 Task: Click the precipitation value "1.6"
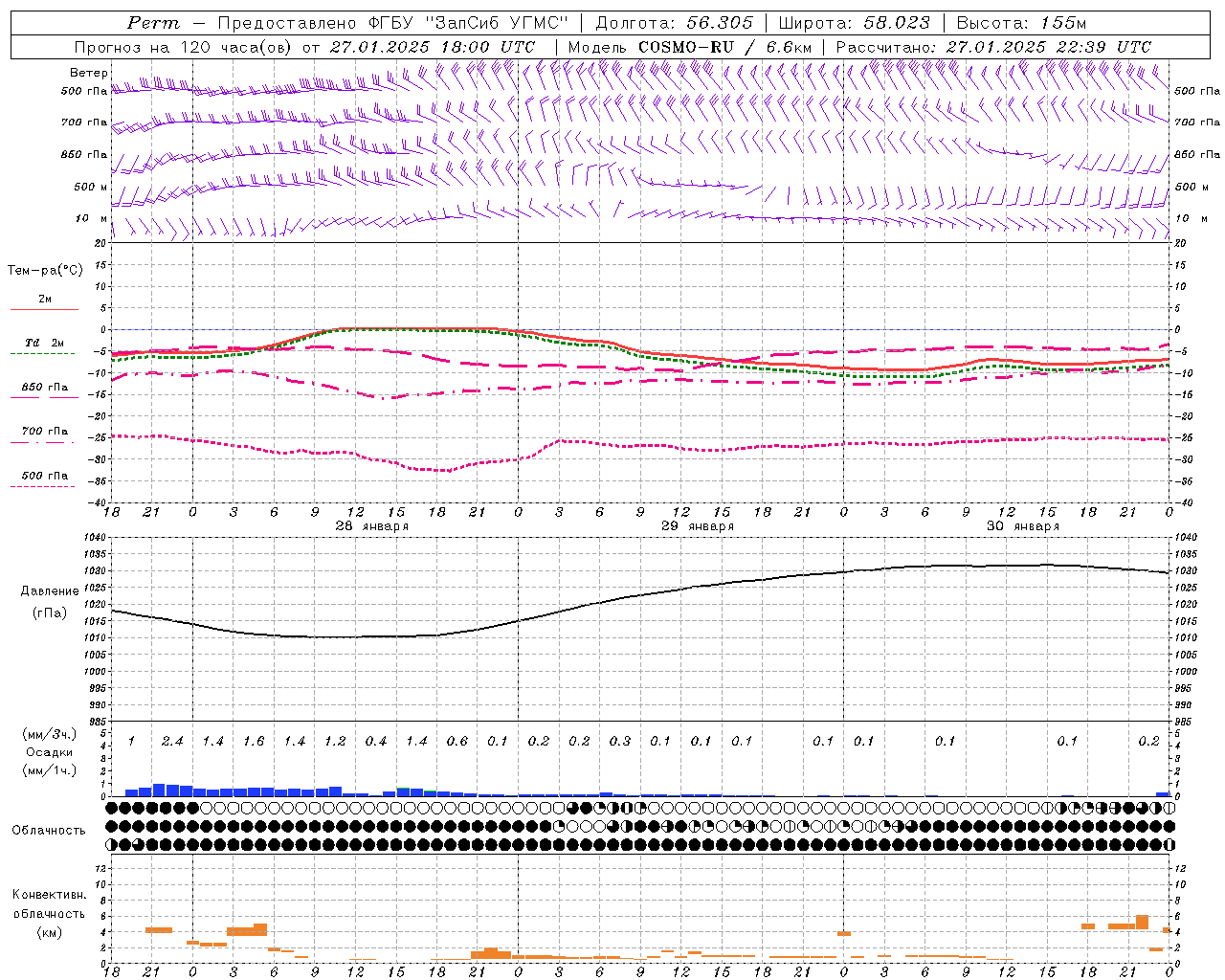pos(254,742)
